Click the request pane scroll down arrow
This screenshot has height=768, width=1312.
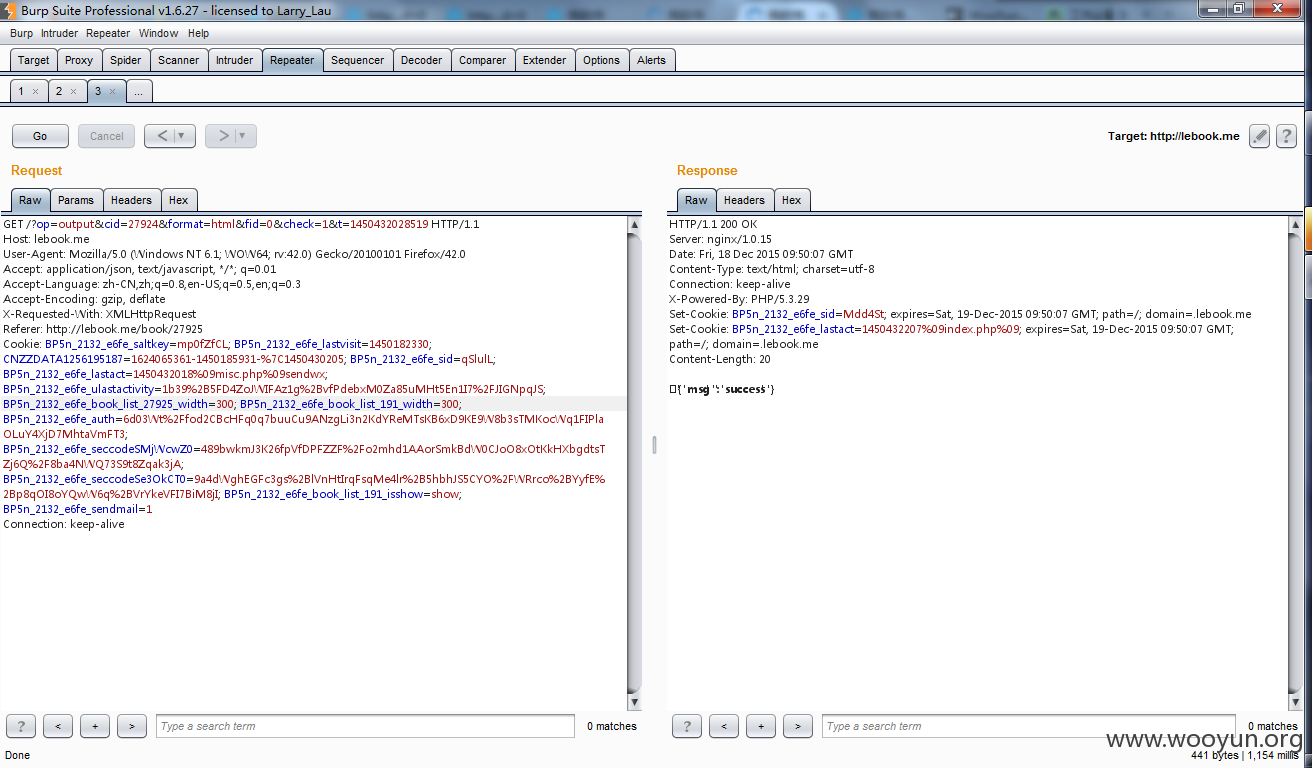(634, 701)
